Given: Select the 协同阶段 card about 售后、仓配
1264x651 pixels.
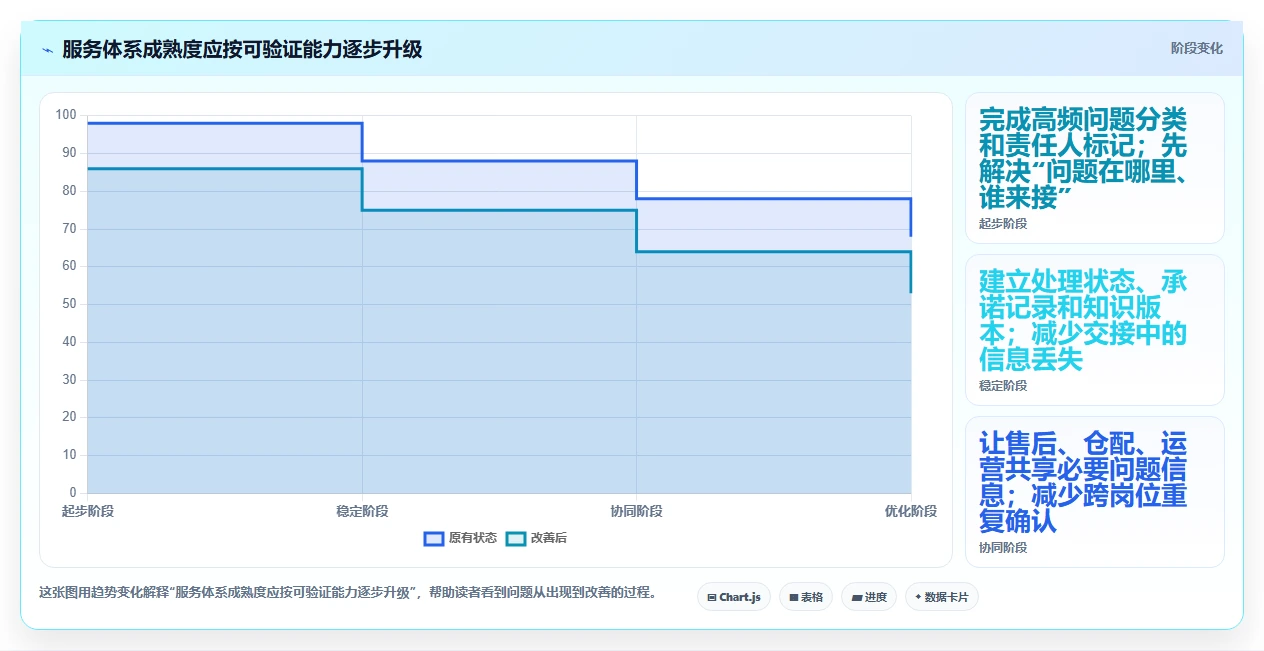Looking at the screenshot, I should [x=1095, y=492].
